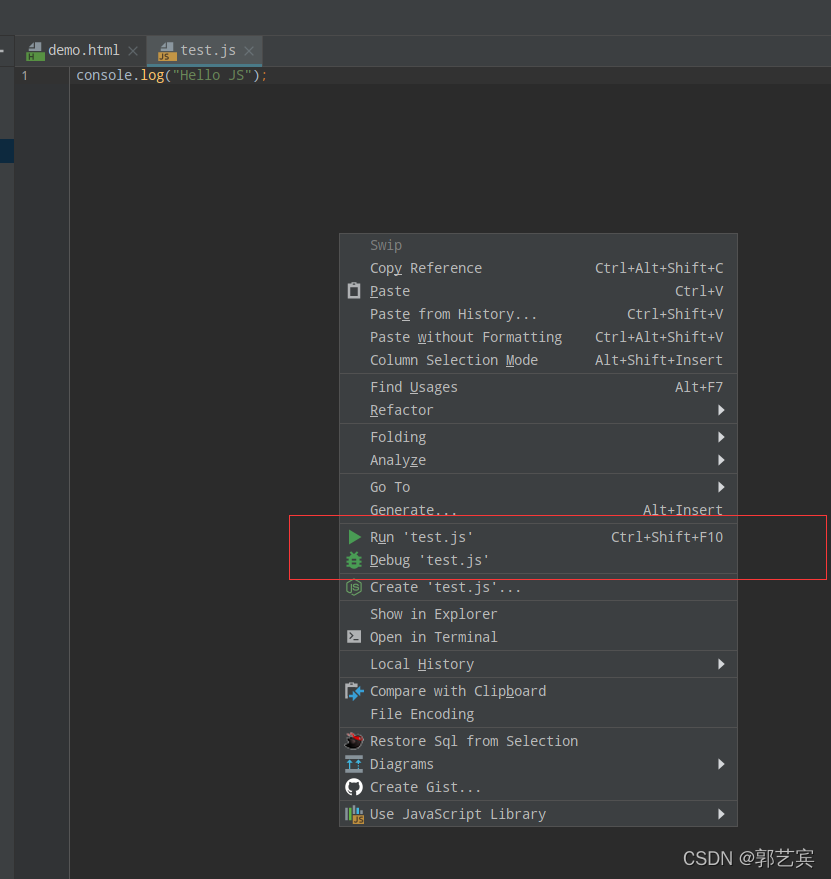This screenshot has height=879, width=831.
Task: Select Create 'test.js'... entry
Action: click(538, 587)
